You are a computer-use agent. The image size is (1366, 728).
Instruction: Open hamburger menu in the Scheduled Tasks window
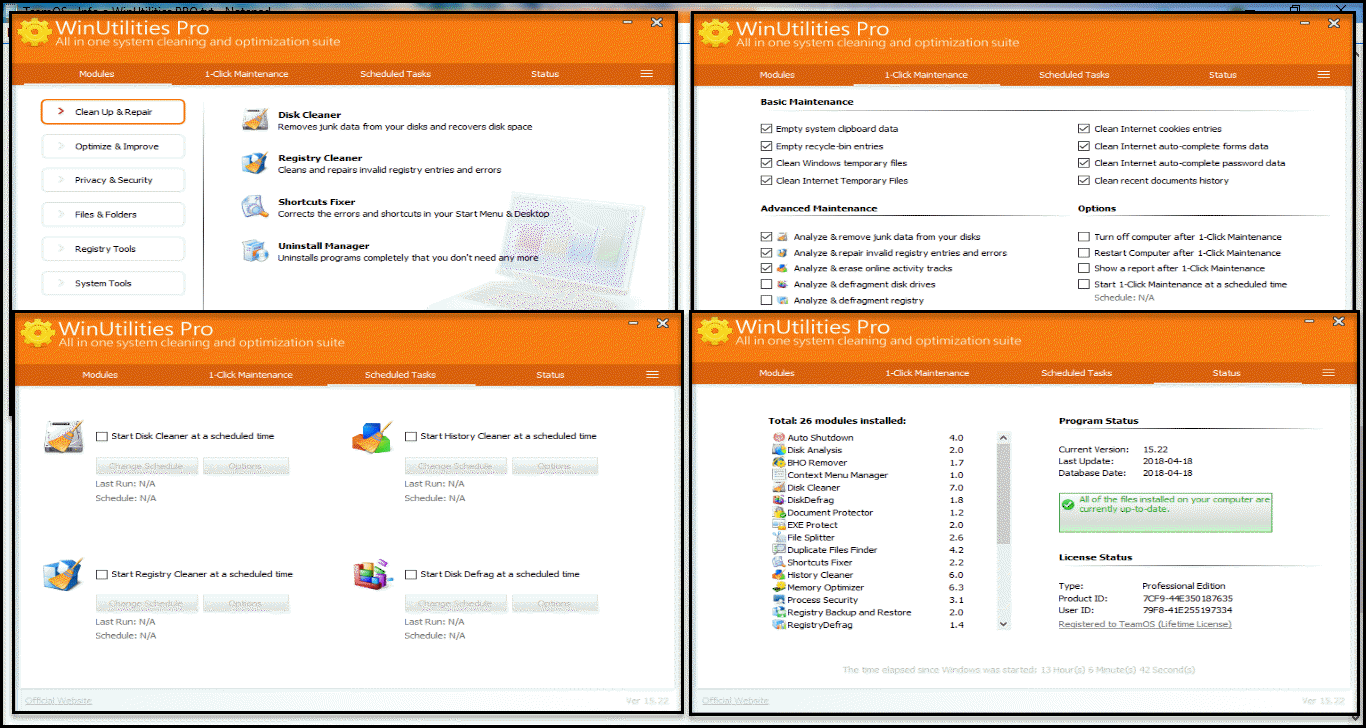pos(653,375)
